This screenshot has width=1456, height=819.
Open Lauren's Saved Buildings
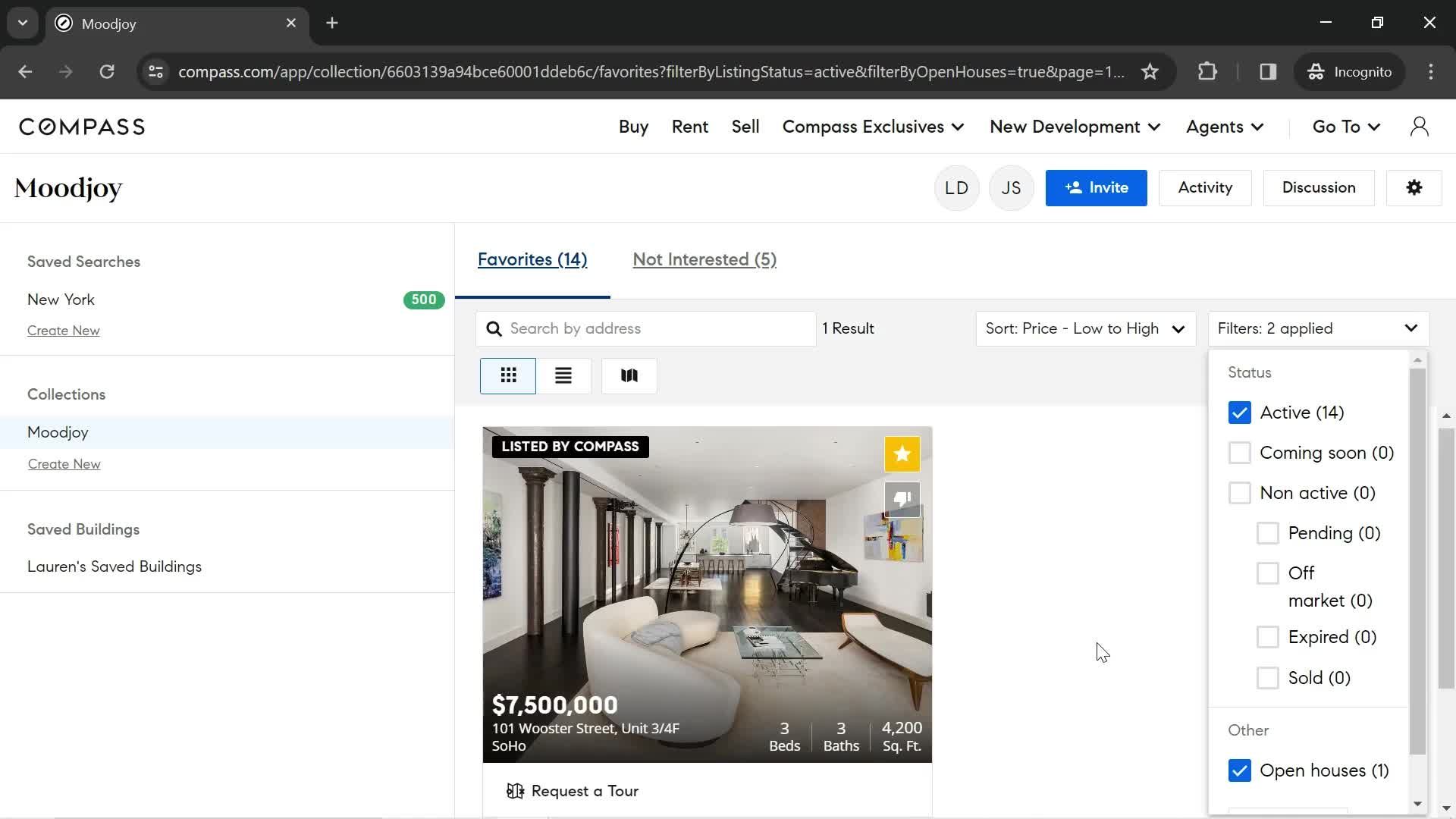pos(115,566)
